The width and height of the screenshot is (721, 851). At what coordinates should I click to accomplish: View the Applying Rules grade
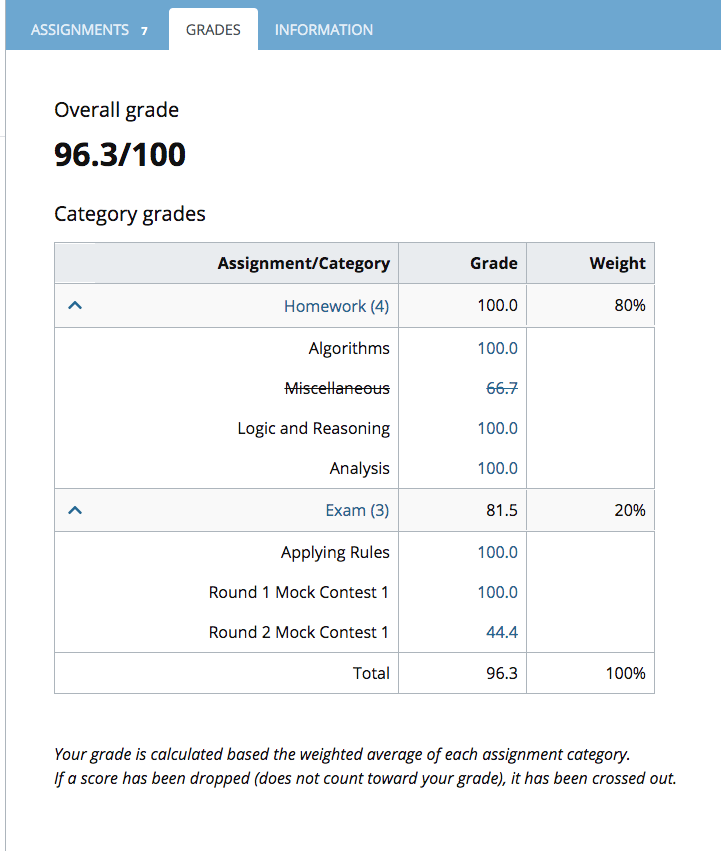point(497,551)
